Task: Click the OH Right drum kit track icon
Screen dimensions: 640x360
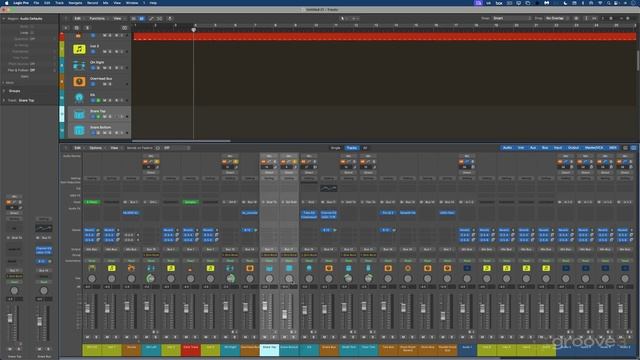Action: pos(79,65)
